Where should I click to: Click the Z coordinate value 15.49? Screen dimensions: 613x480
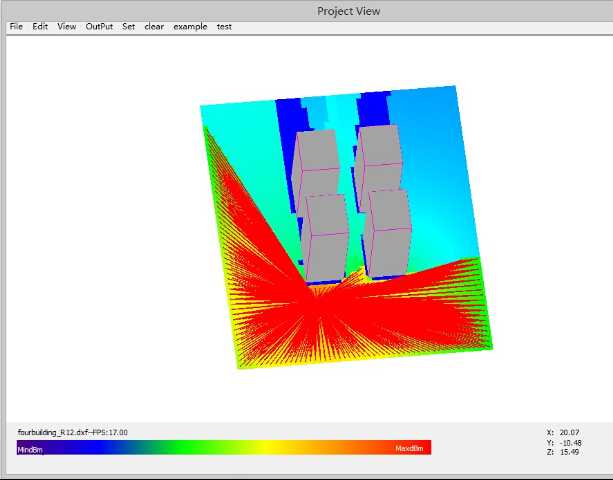tap(569, 452)
